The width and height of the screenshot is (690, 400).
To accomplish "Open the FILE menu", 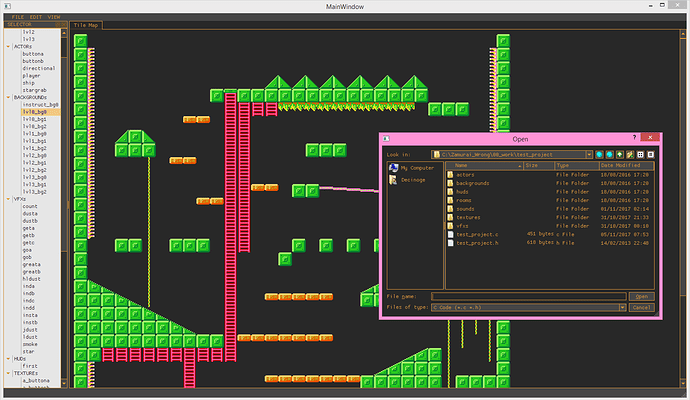I will tap(18, 17).
